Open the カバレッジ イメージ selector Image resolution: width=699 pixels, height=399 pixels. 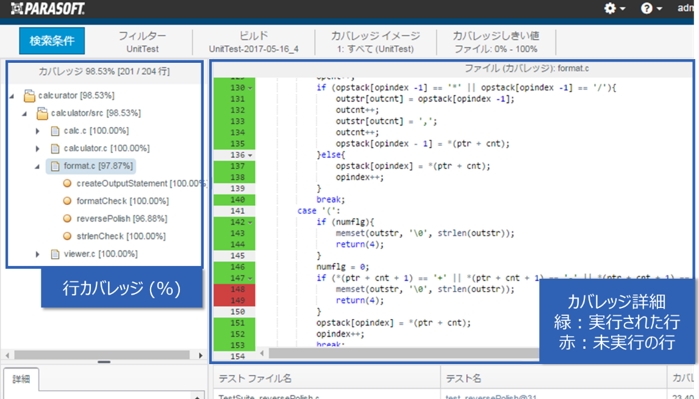(x=375, y=42)
